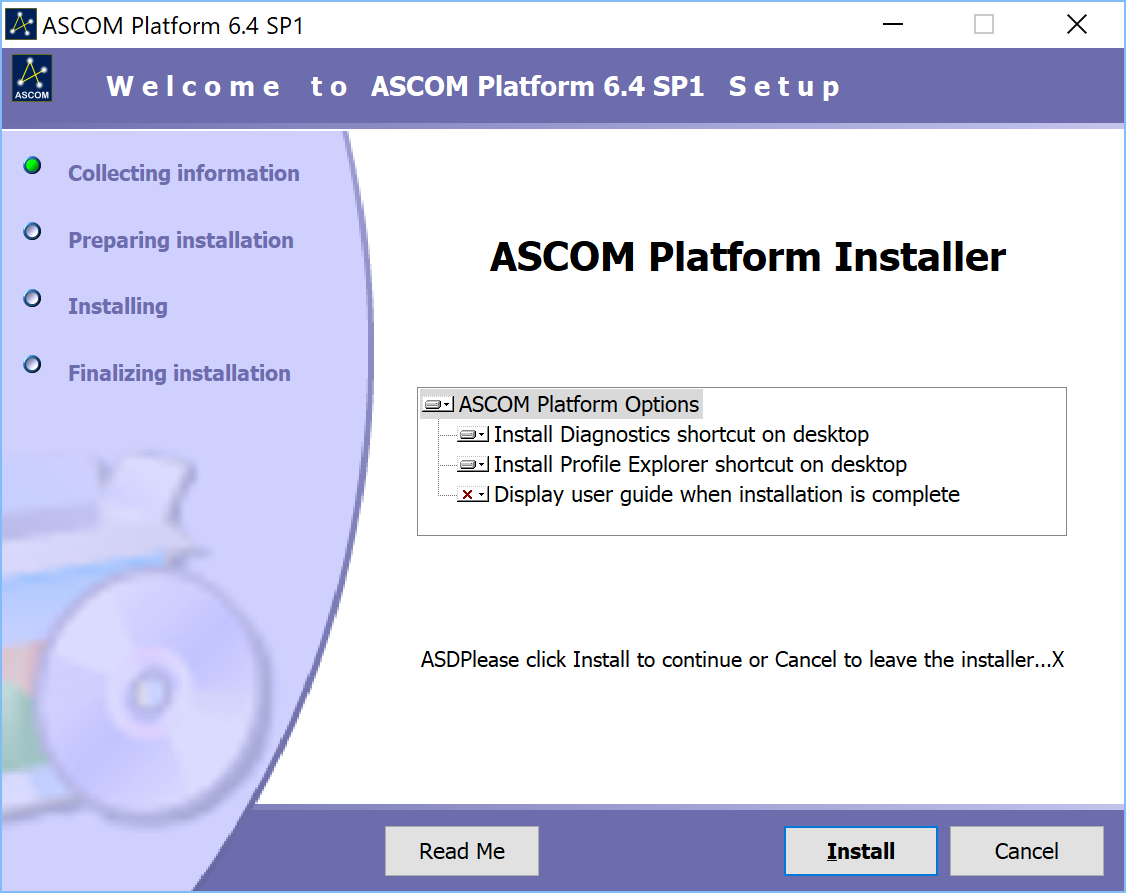Image resolution: width=1126 pixels, height=893 pixels.
Task: Click the Finalizing installation step label
Action: (x=180, y=373)
